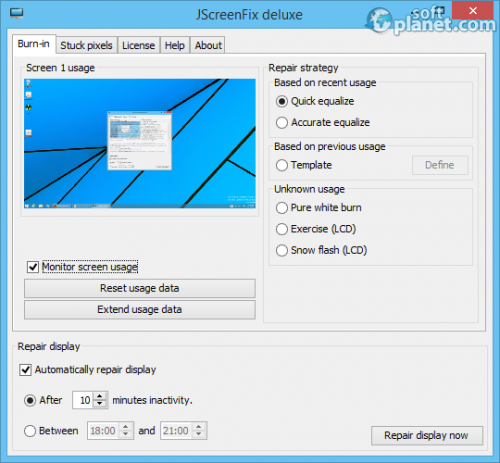
Task: Click the Screen 1 usage preview thumbnail
Action: pyautogui.click(x=140, y=143)
